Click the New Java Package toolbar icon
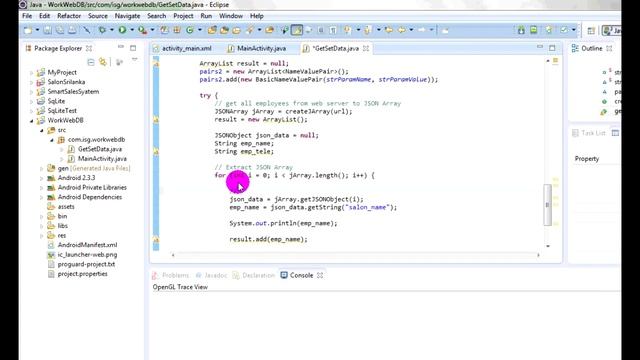The height and width of the screenshot is (360, 640). [177, 30]
